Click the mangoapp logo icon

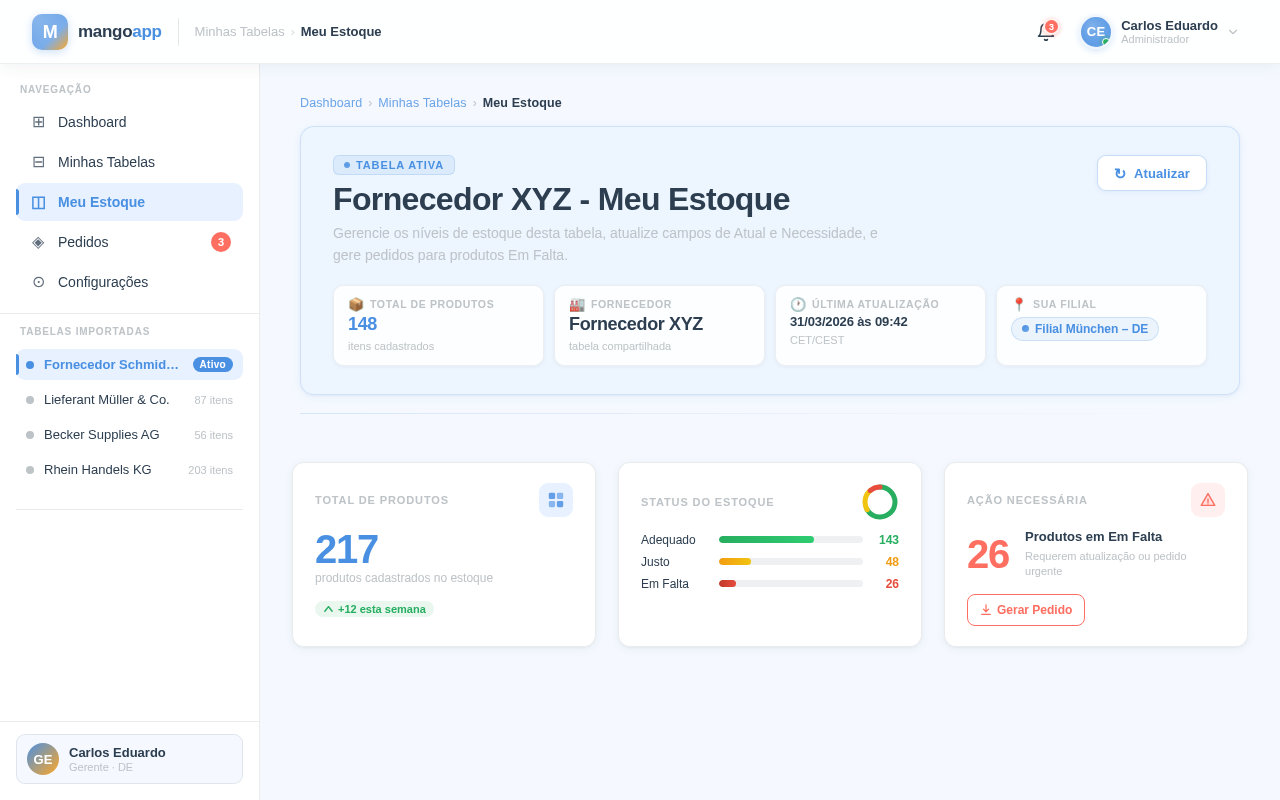[50, 32]
